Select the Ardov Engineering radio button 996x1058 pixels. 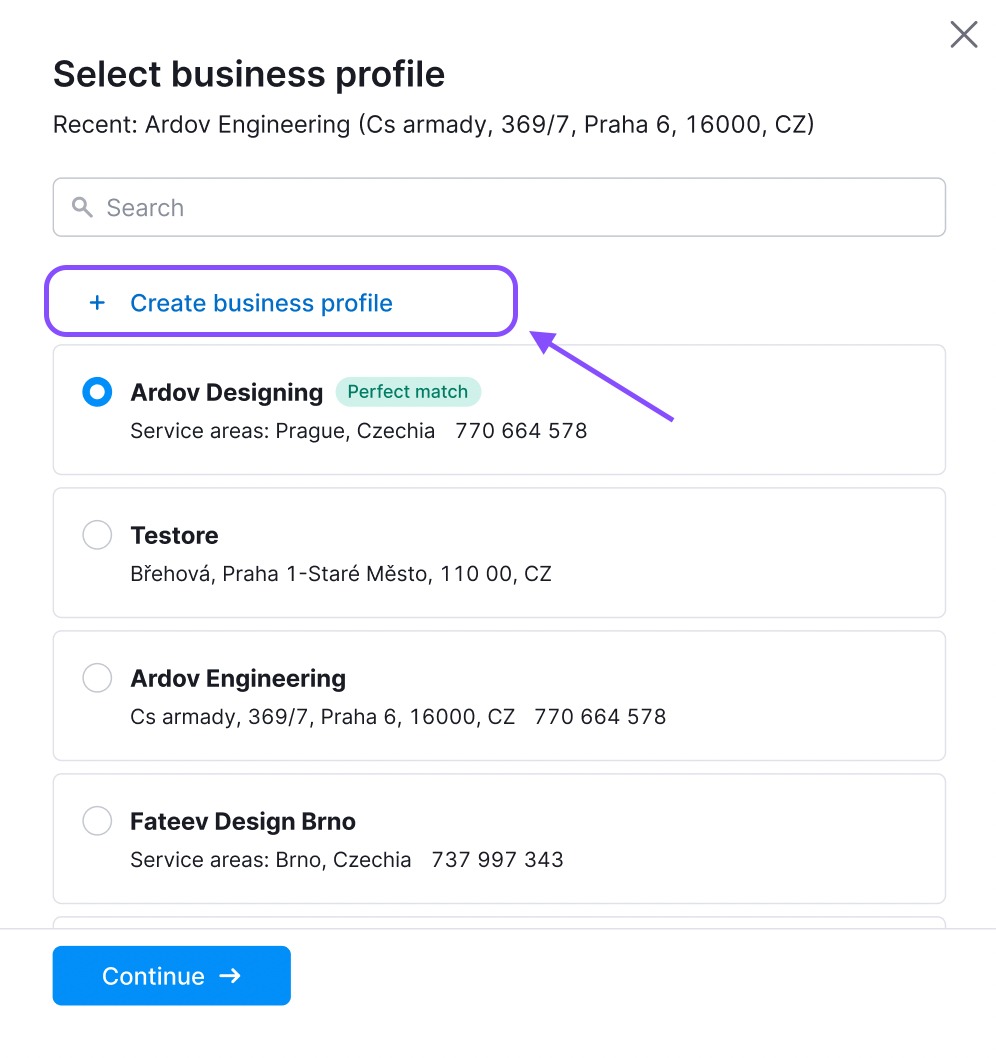pyautogui.click(x=96, y=678)
